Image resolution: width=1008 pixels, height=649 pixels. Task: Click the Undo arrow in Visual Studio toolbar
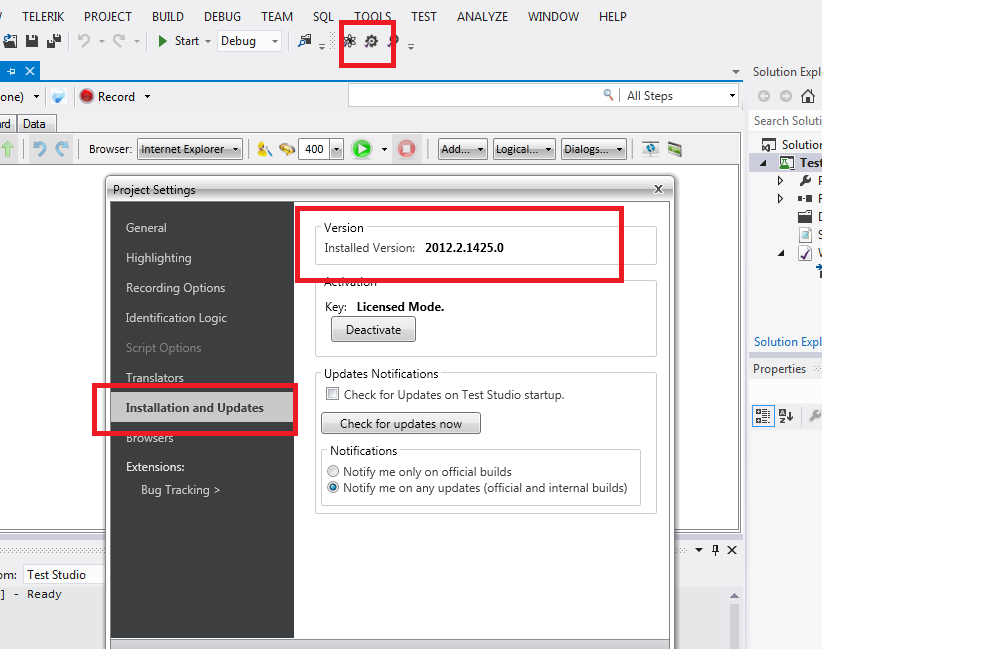tap(84, 41)
